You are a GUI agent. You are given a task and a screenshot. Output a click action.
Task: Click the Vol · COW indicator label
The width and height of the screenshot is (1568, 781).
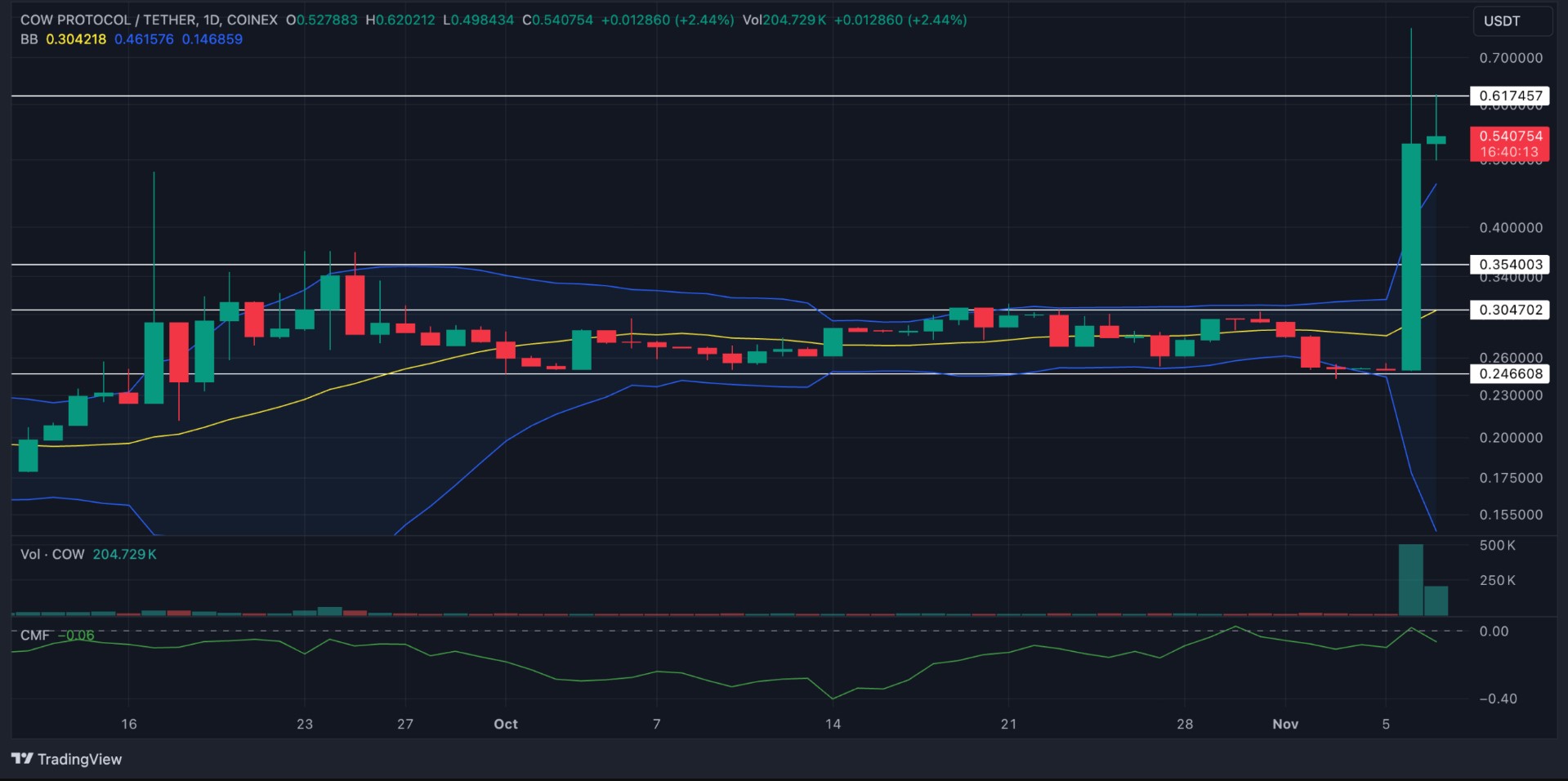coord(52,554)
